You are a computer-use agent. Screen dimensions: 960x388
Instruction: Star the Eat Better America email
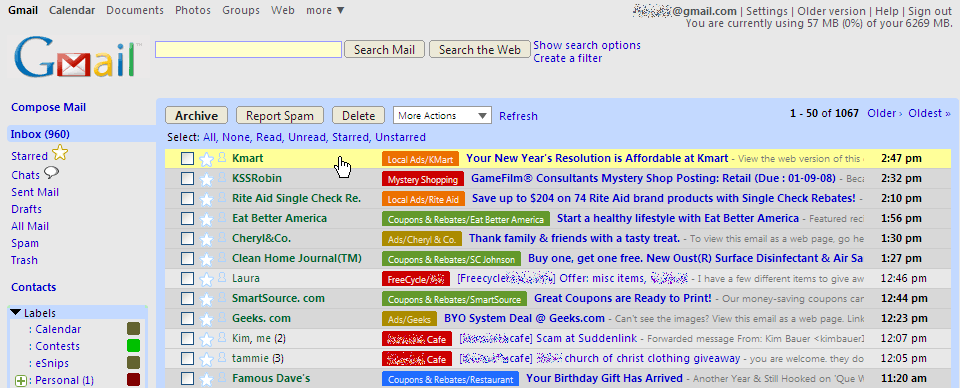click(207, 219)
